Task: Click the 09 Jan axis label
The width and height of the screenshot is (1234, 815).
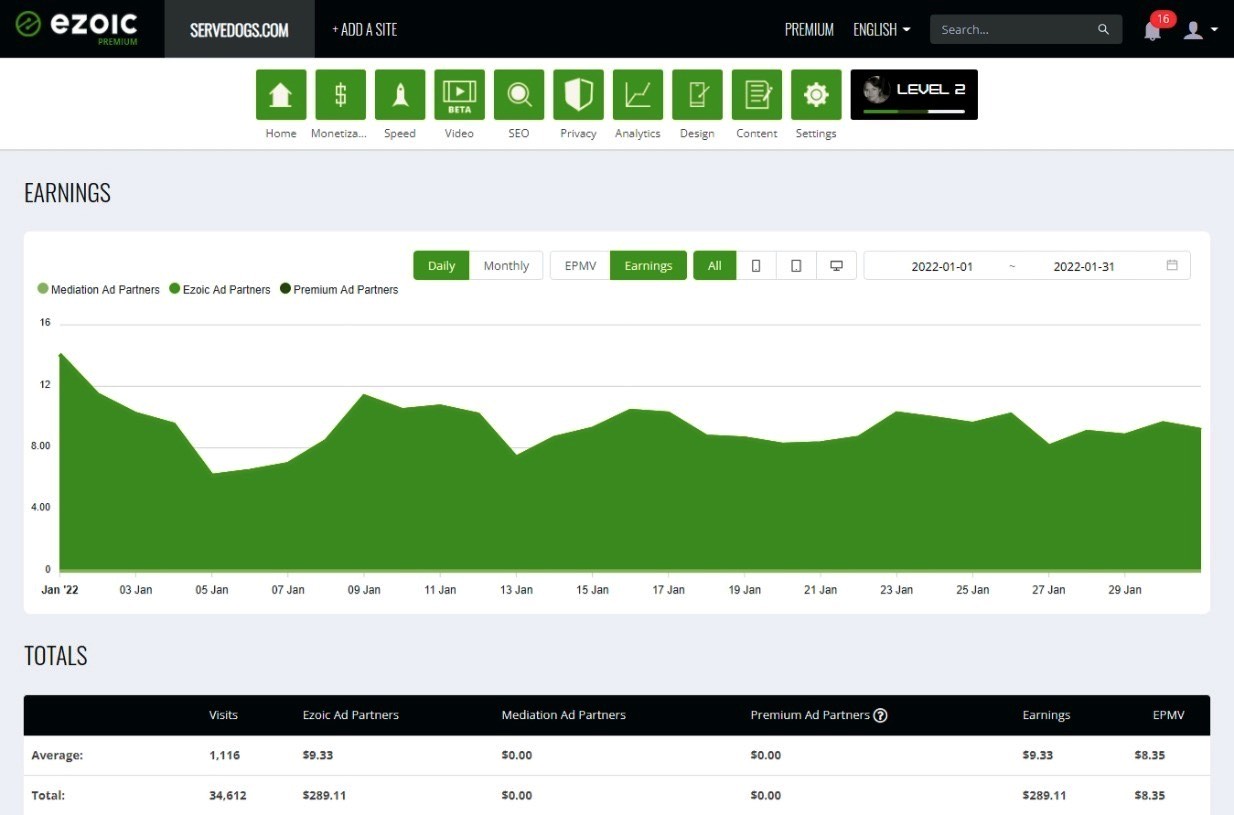Action: [x=364, y=590]
